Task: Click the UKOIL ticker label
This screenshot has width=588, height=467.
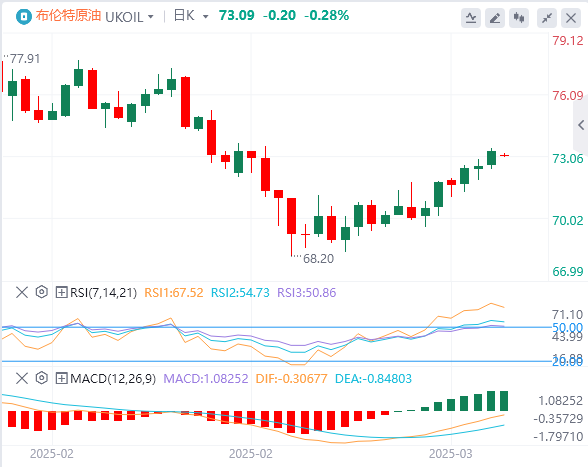Action: [124, 17]
